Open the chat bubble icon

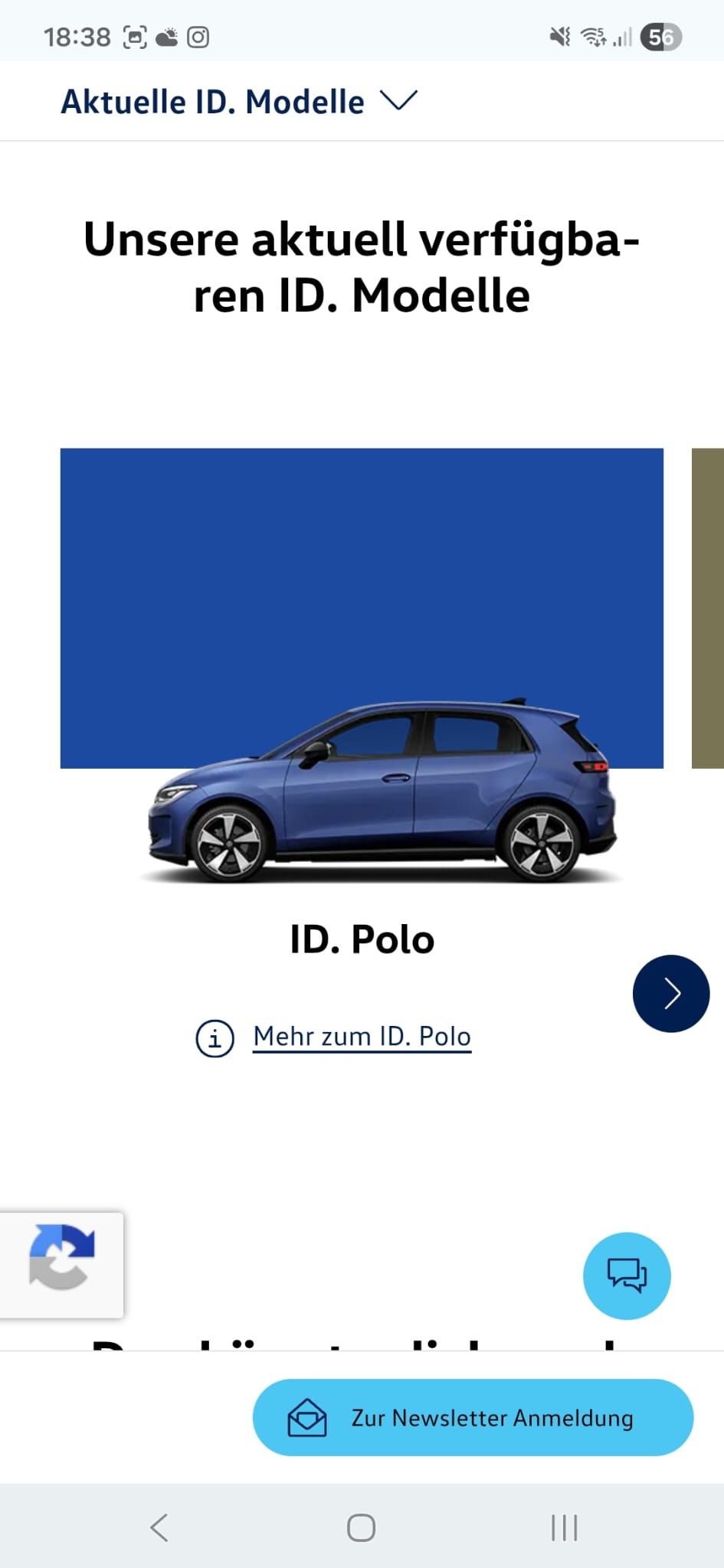[x=627, y=1276]
